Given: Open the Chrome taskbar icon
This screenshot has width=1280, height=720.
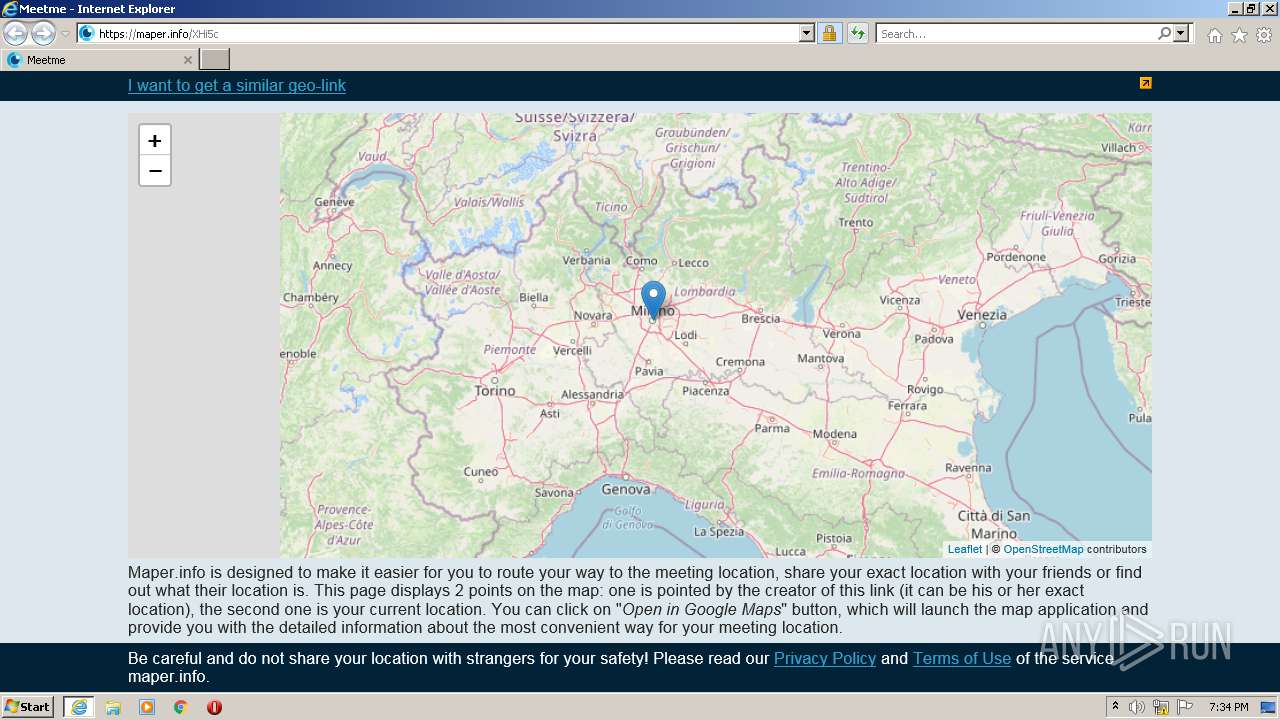Looking at the screenshot, I should coord(181,707).
